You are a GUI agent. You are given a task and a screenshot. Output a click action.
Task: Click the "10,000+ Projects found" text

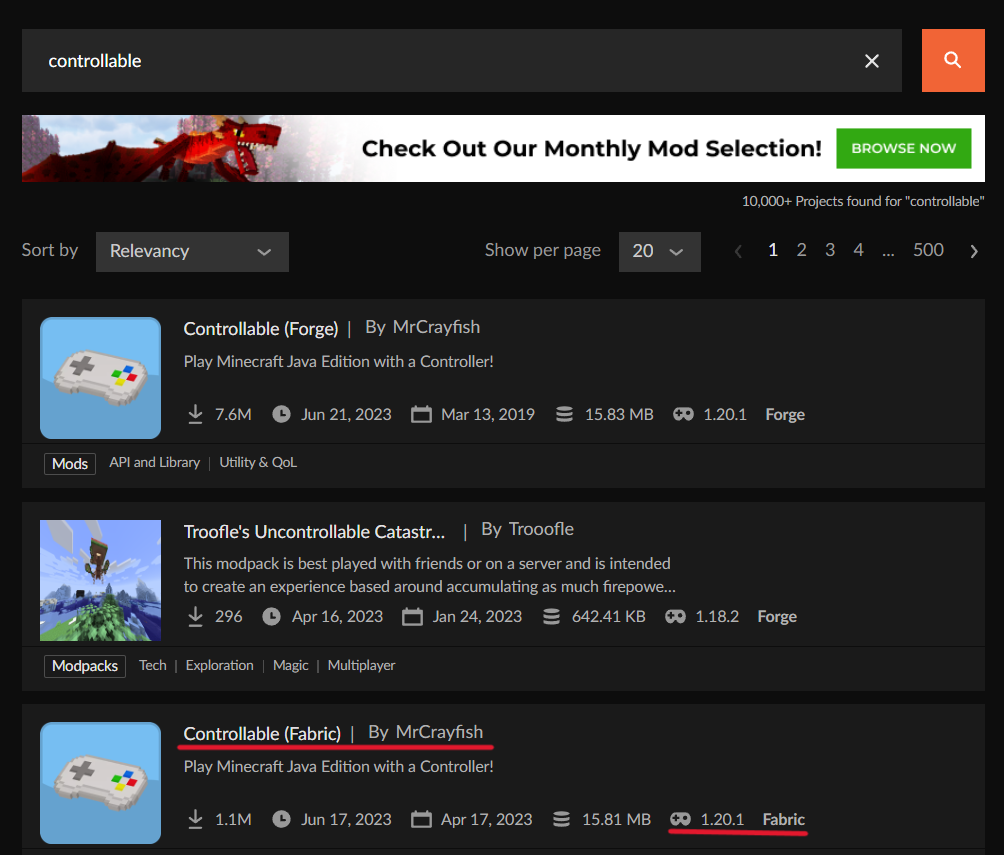863,201
